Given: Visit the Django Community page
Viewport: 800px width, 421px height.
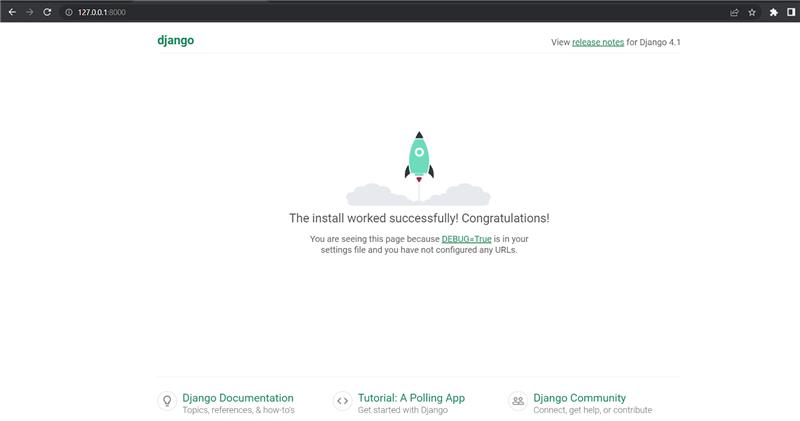Looking at the screenshot, I should (579, 398).
